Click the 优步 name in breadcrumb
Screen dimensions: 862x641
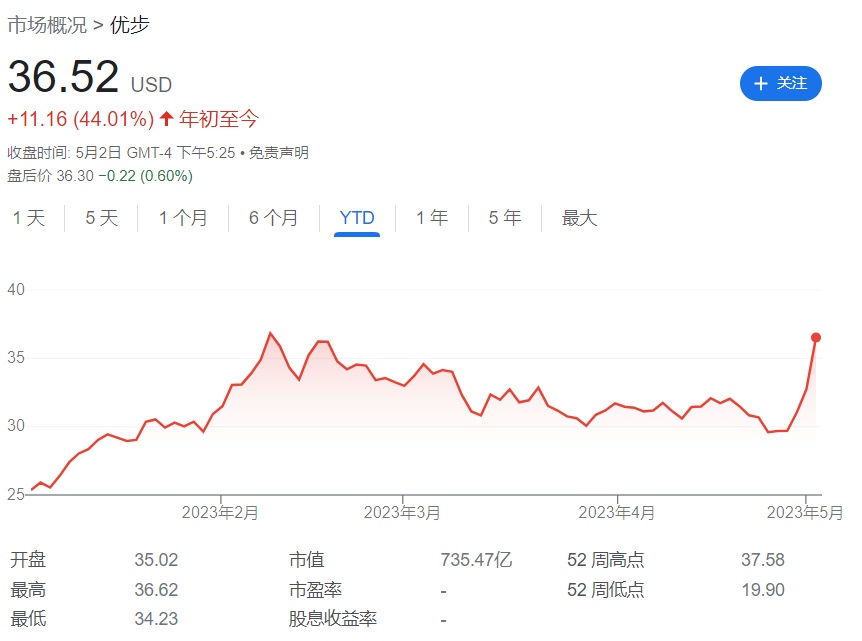point(130,25)
